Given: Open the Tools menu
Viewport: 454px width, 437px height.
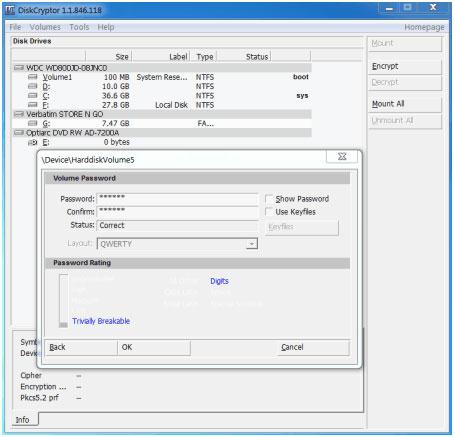Looking at the screenshot, I should tap(79, 27).
